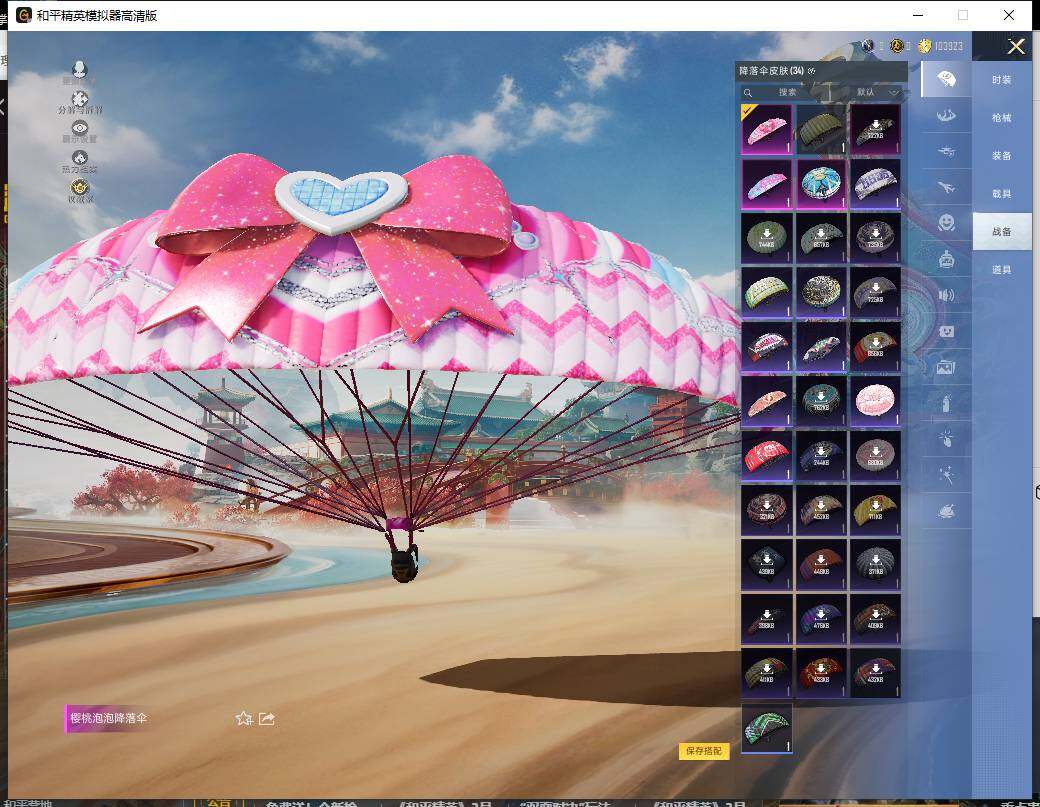Switch to the 装备 tab
Screen dimensions: 1040x807
point(1002,155)
